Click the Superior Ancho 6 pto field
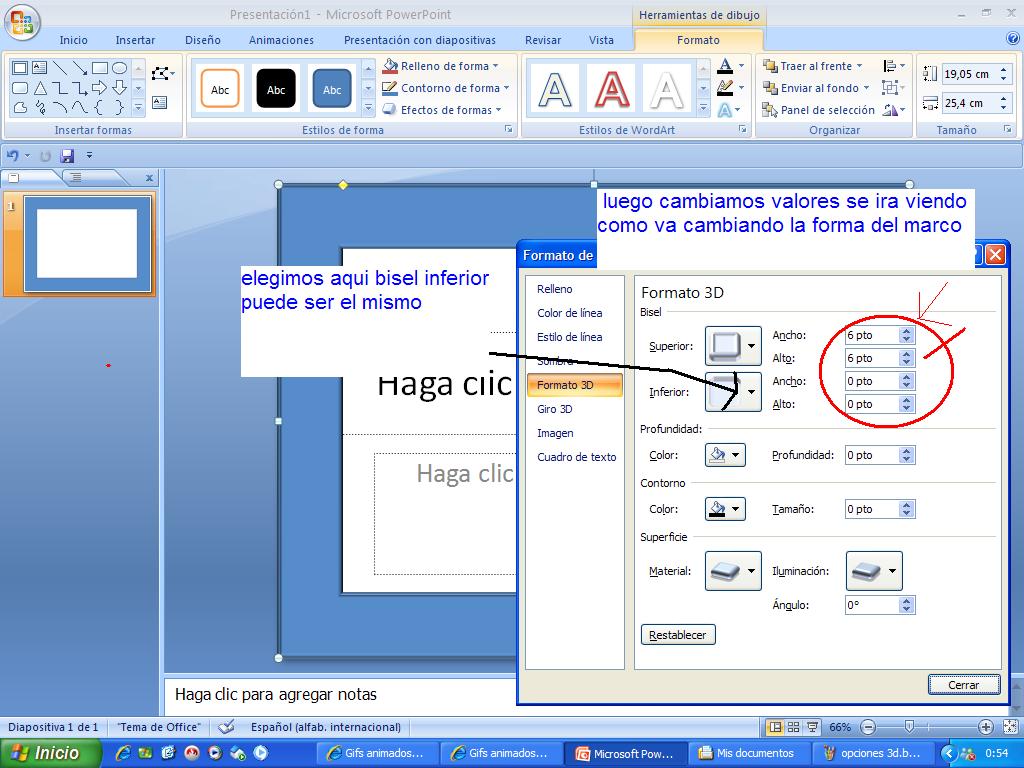This screenshot has width=1024, height=768. [x=872, y=335]
